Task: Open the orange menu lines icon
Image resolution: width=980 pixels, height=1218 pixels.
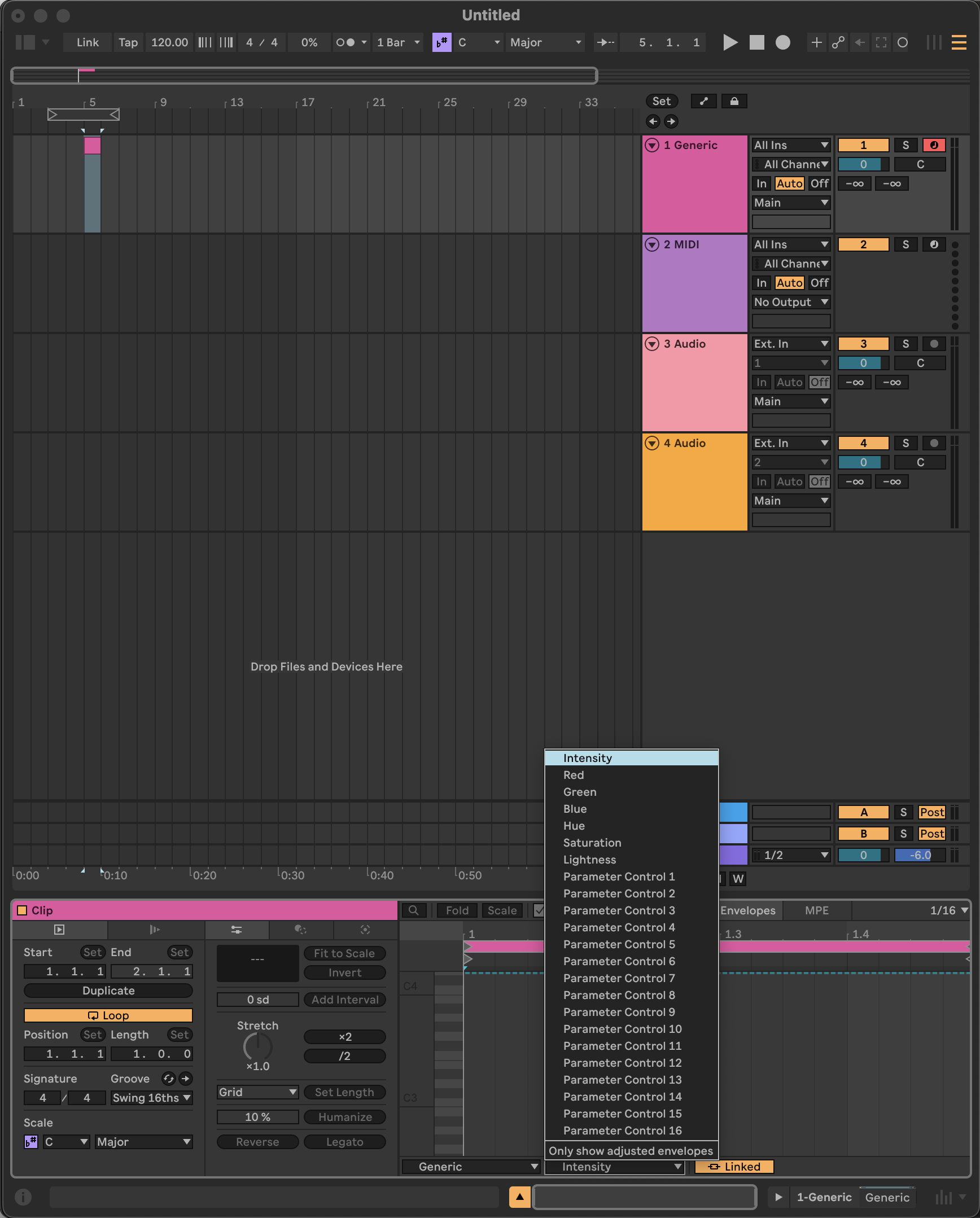Action: click(x=959, y=42)
